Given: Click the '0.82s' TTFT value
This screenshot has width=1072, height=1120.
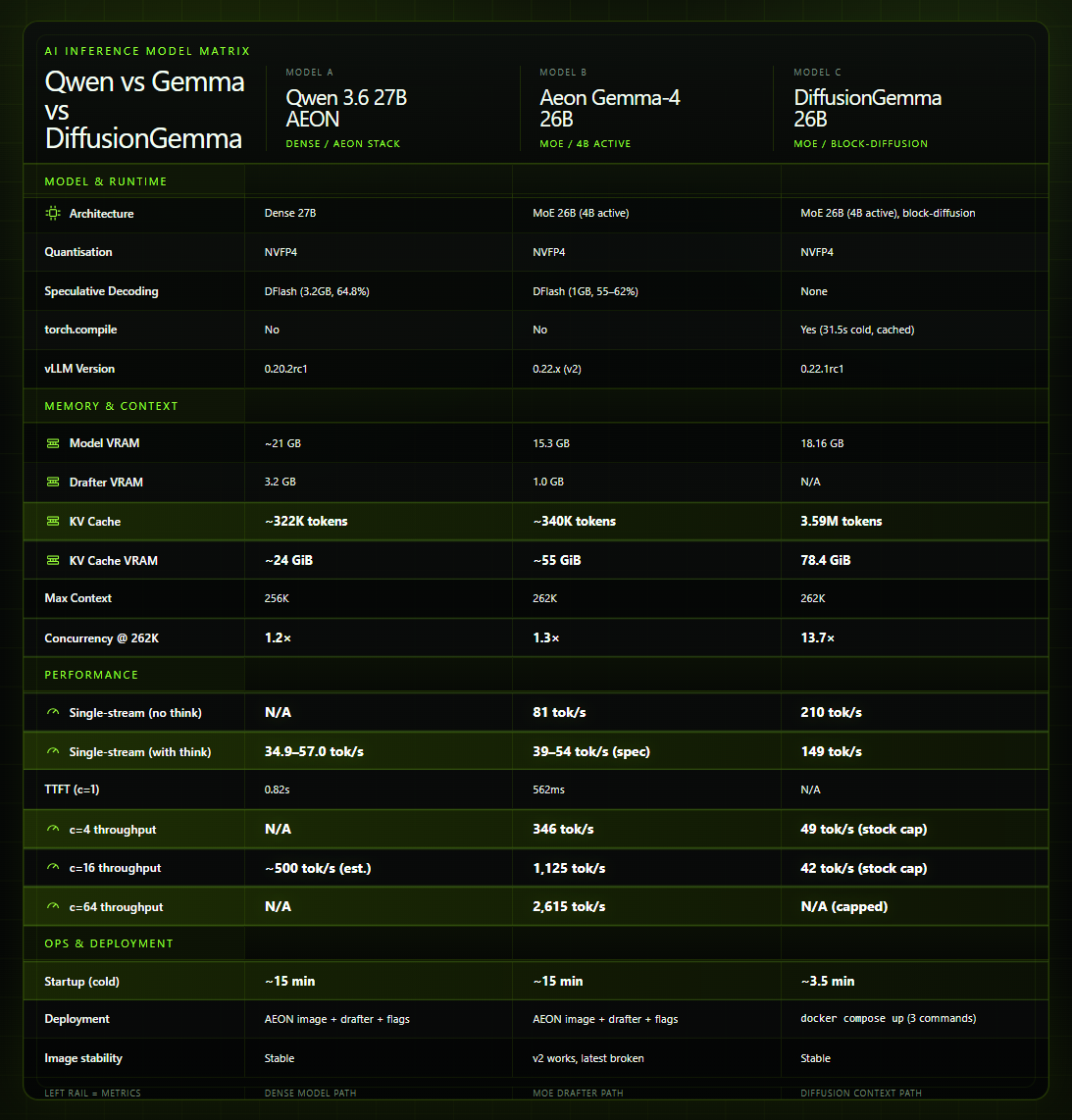Looking at the screenshot, I should (x=278, y=790).
